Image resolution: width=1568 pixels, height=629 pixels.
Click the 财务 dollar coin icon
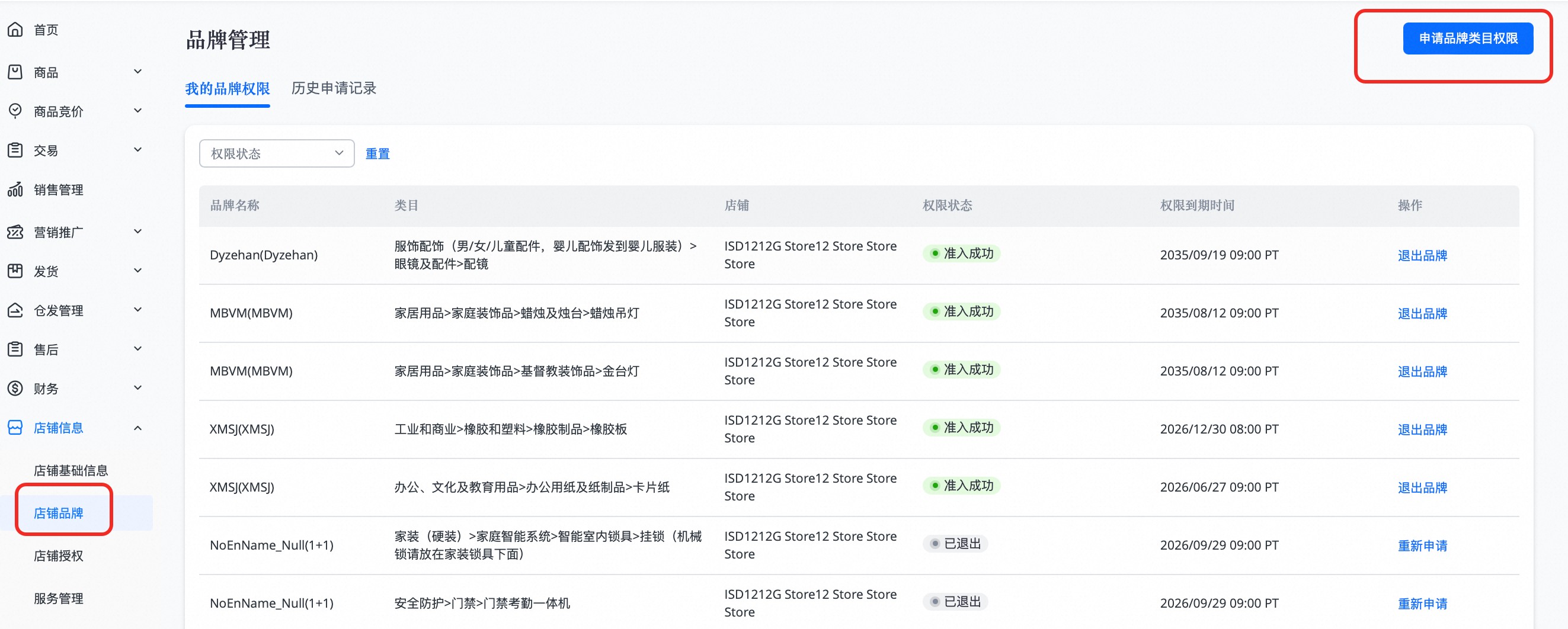[x=15, y=389]
